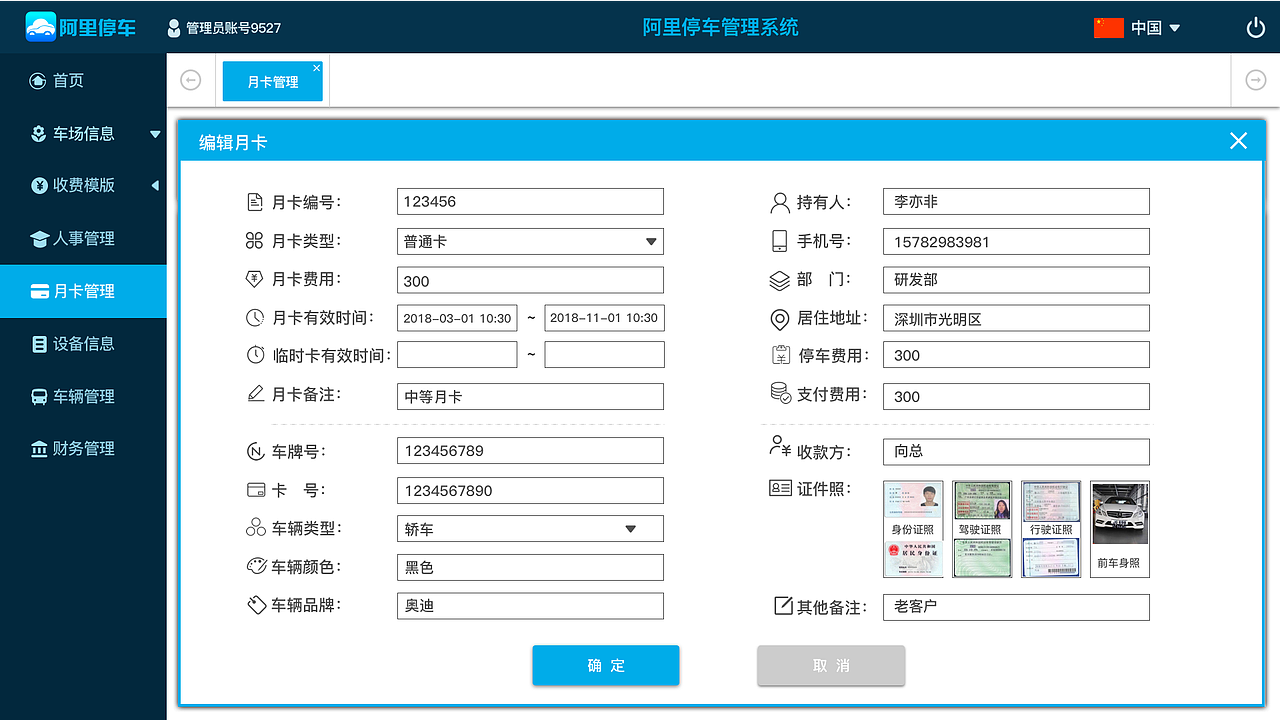Go to 设备信息 in the sidebar
The image size is (1280, 720).
click(83, 344)
